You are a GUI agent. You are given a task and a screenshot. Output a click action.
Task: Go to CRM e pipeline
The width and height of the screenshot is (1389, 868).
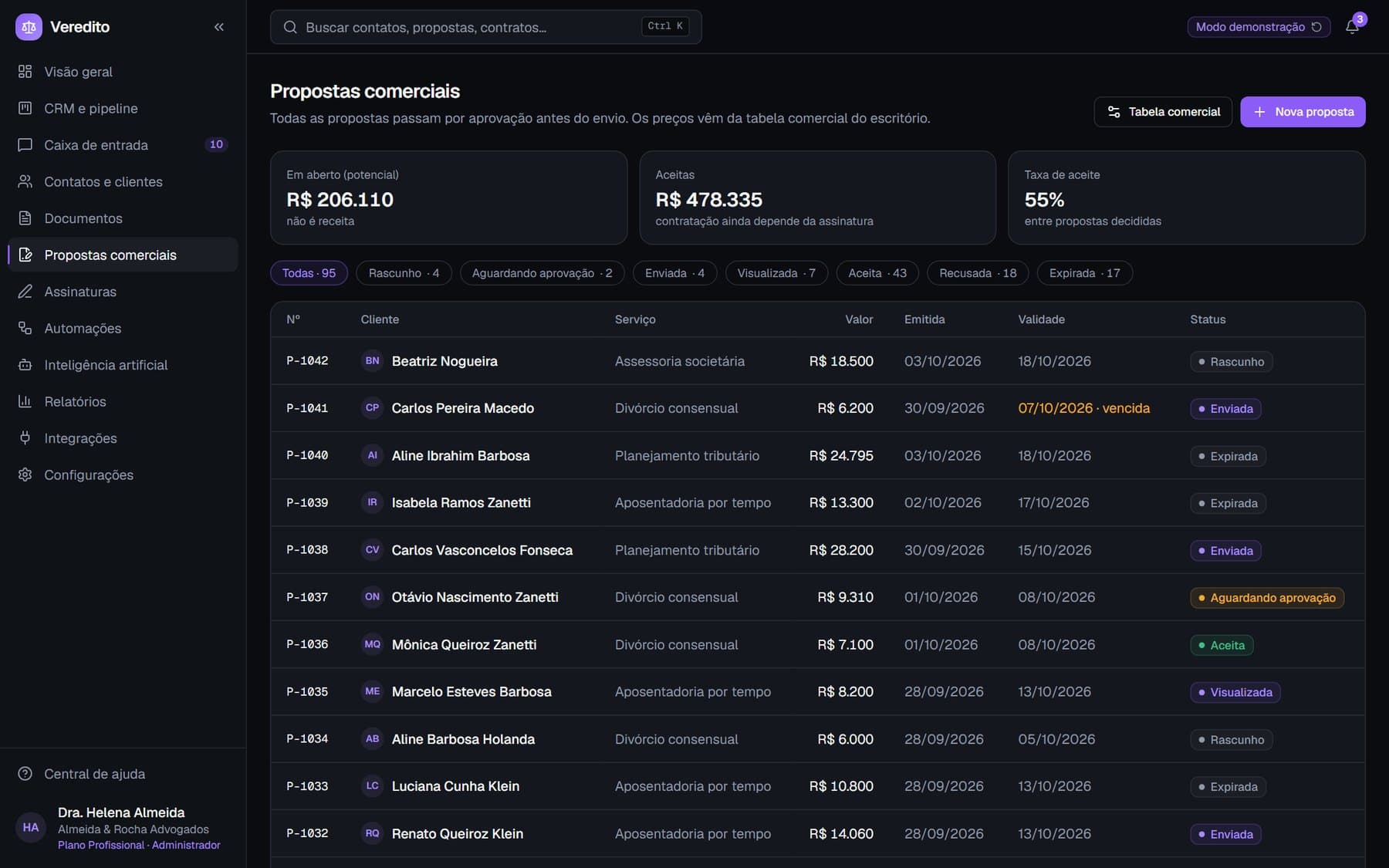pos(123,109)
